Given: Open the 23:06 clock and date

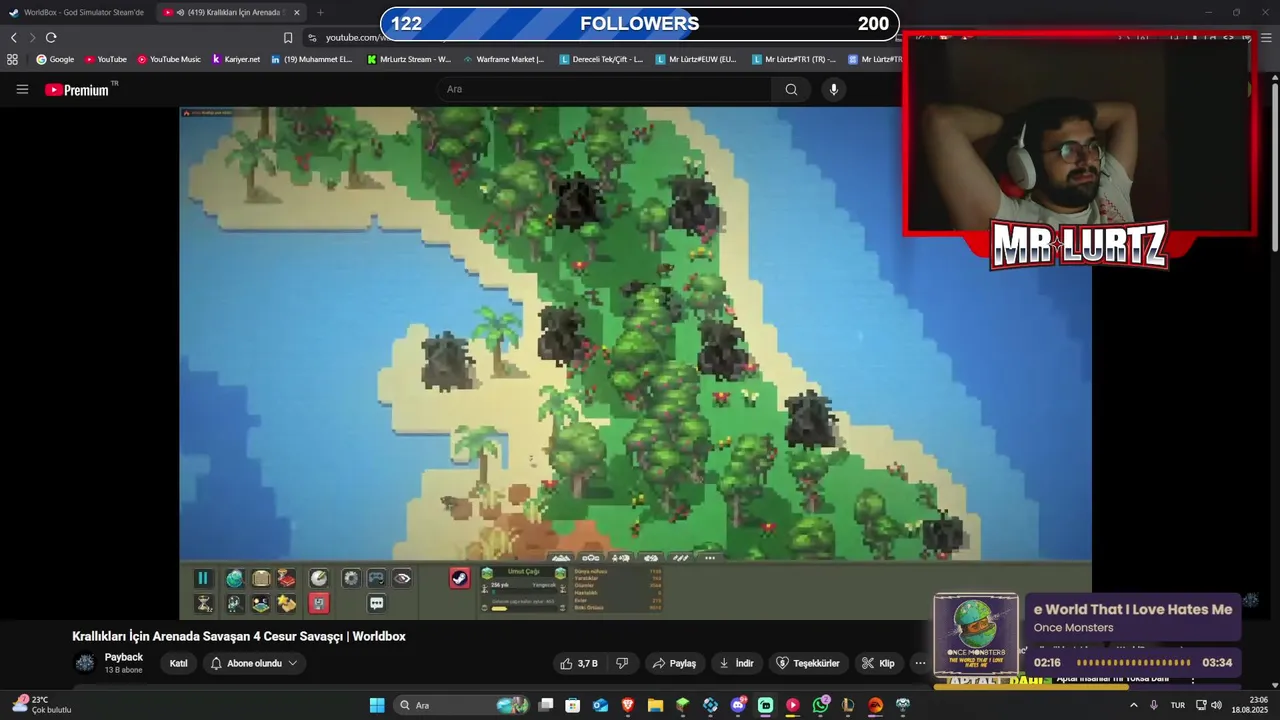Looking at the screenshot, I should pos(1250,705).
